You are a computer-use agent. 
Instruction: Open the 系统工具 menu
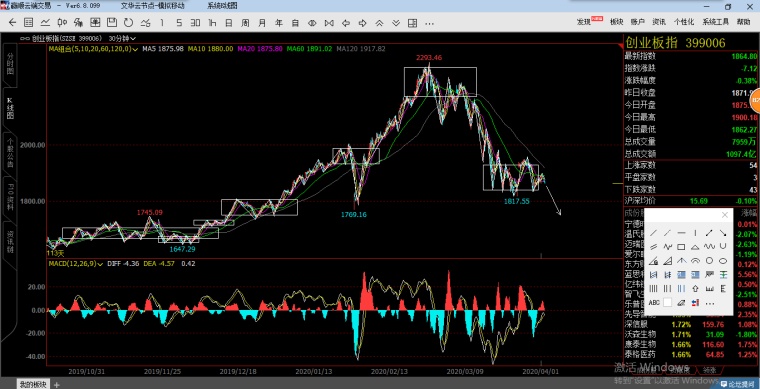click(x=715, y=22)
